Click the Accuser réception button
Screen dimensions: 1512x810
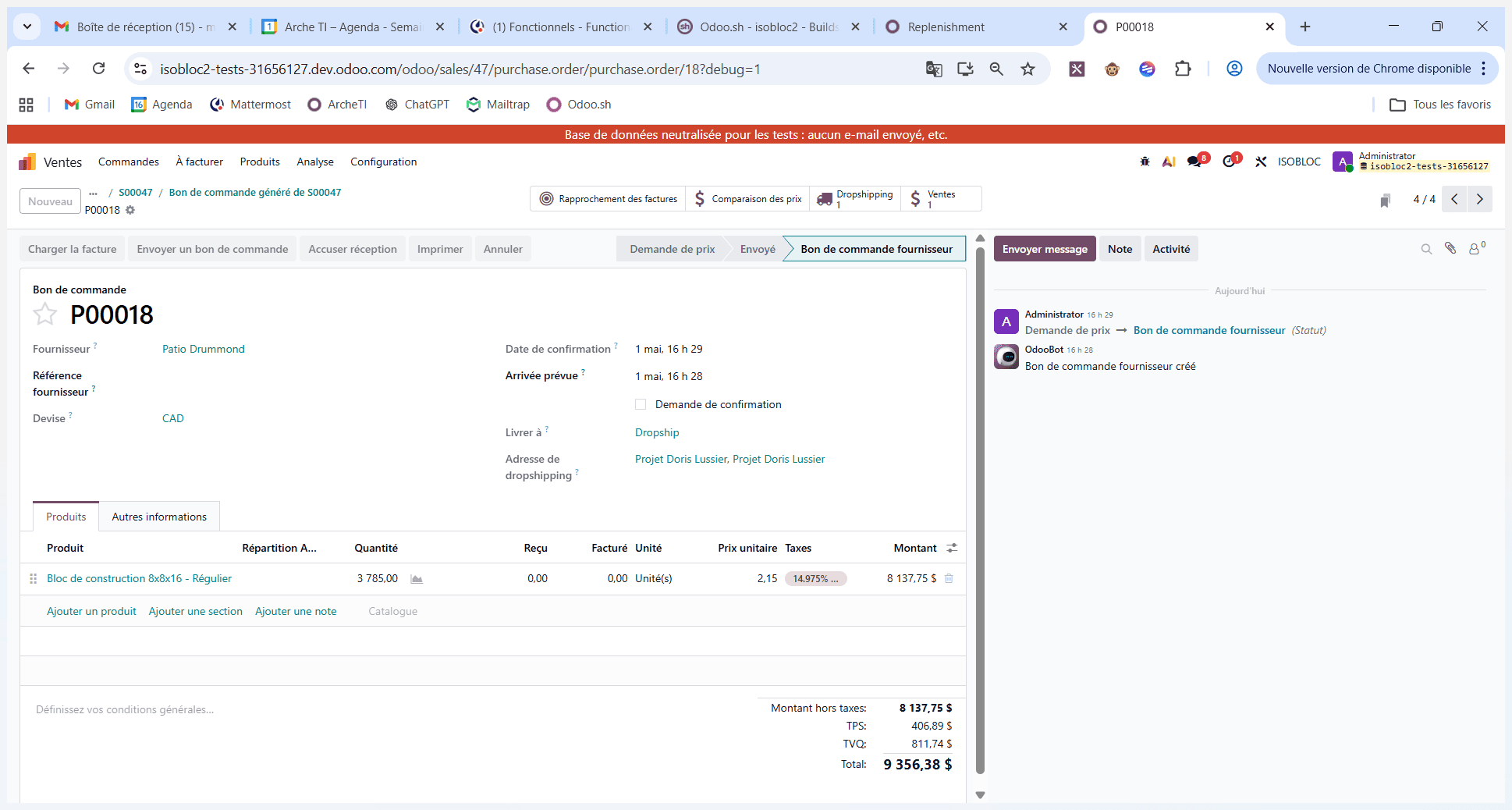(353, 249)
